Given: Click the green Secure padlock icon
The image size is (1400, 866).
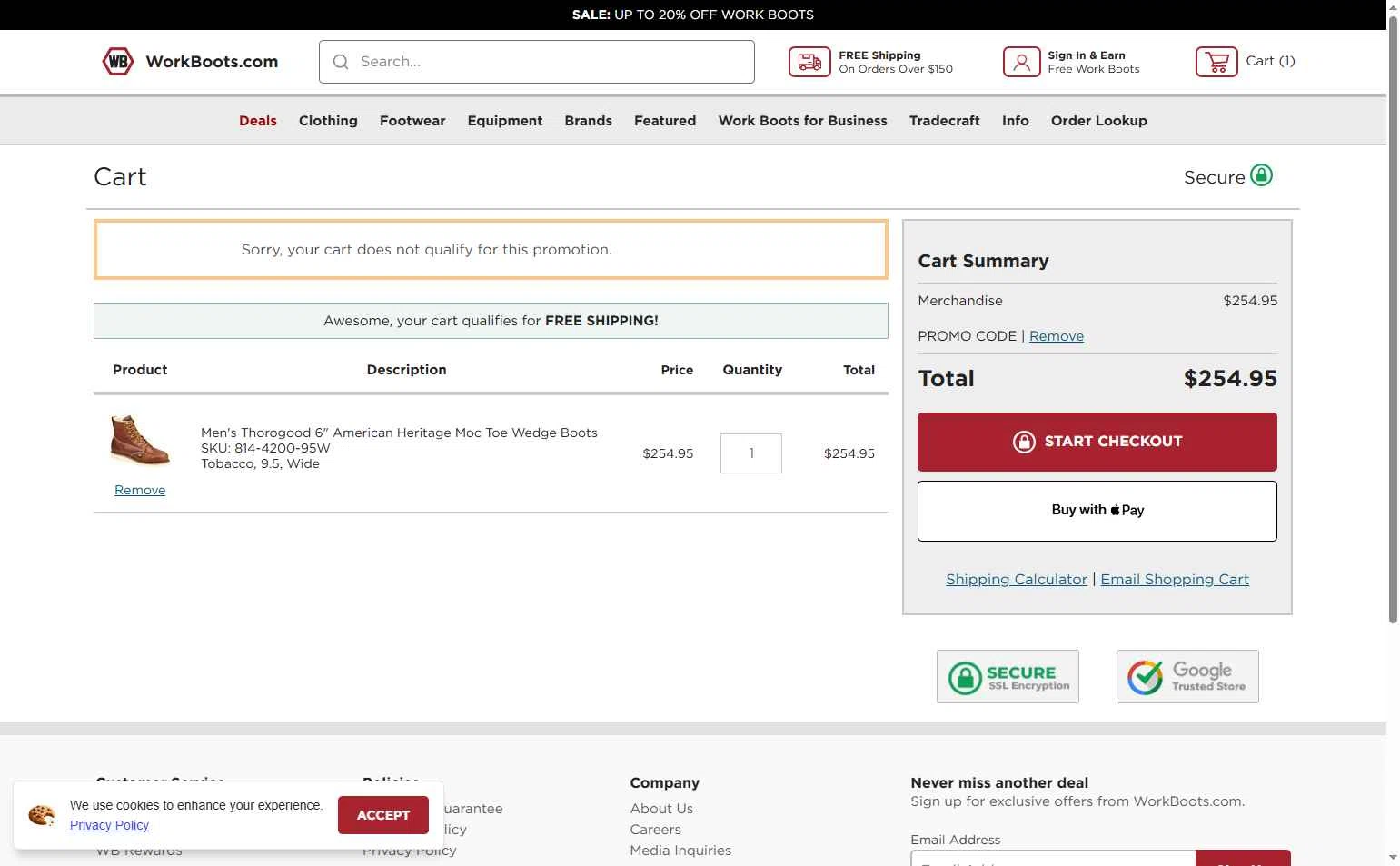Looking at the screenshot, I should point(1261,175).
